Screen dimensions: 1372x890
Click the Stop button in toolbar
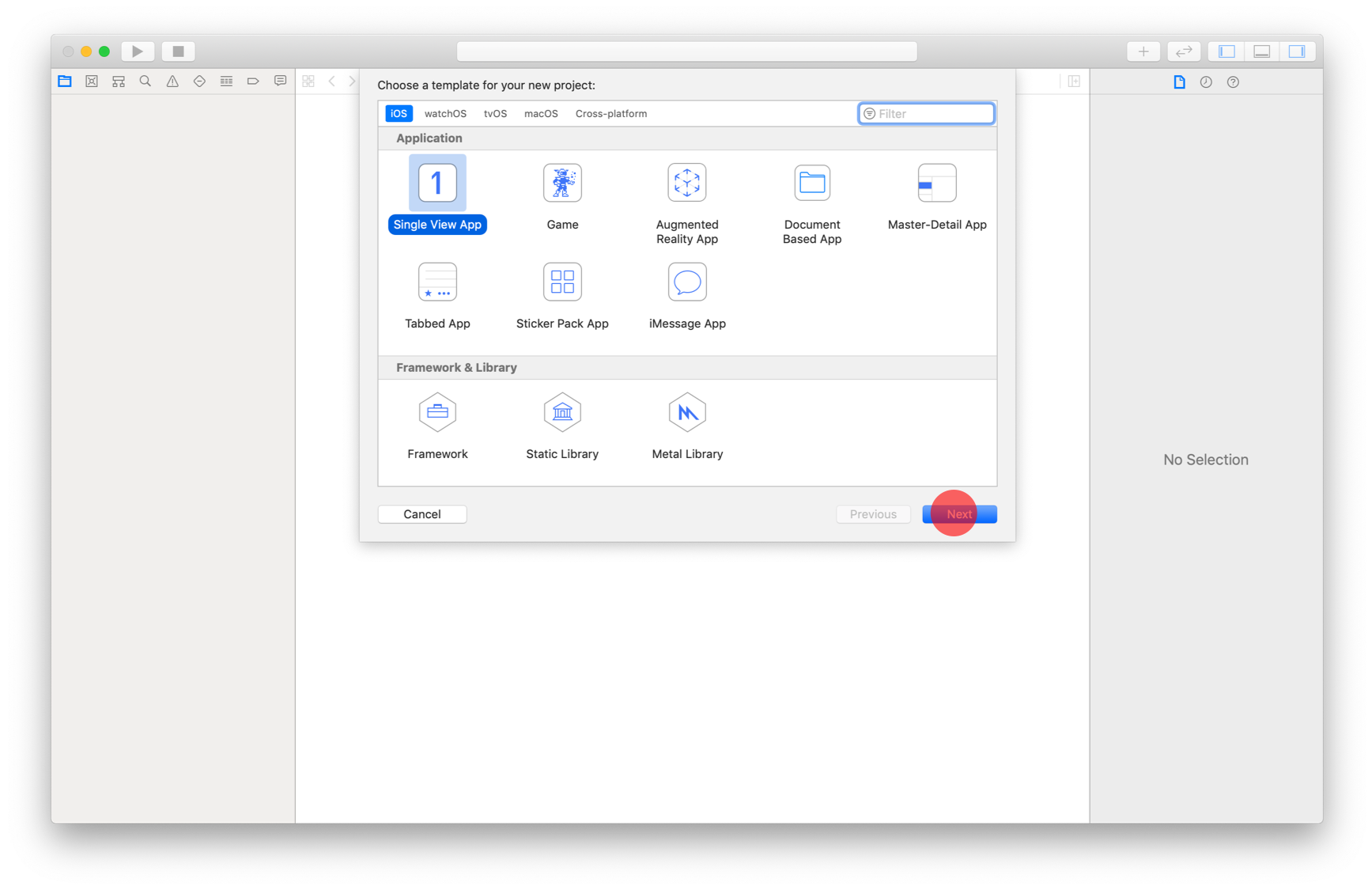click(178, 51)
